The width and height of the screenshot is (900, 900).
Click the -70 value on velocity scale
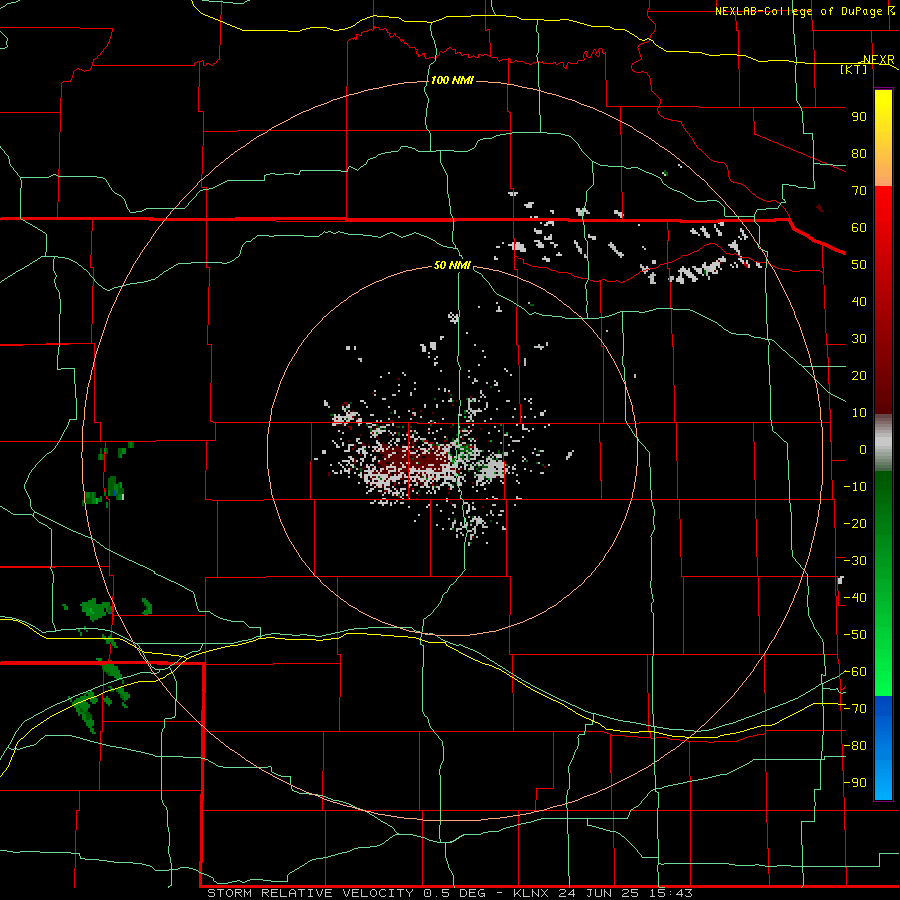855,709
